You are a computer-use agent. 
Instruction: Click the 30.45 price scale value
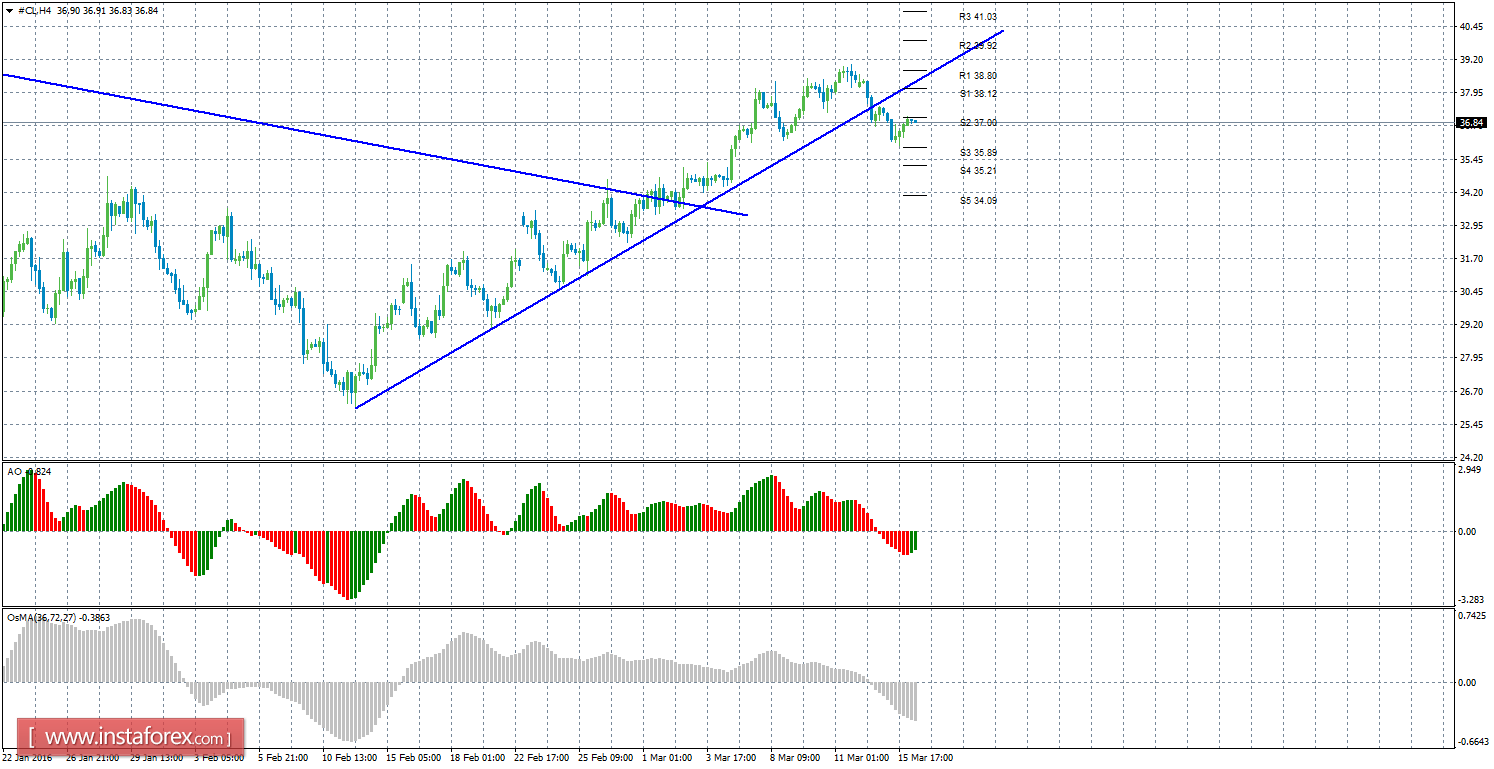[x=1471, y=292]
